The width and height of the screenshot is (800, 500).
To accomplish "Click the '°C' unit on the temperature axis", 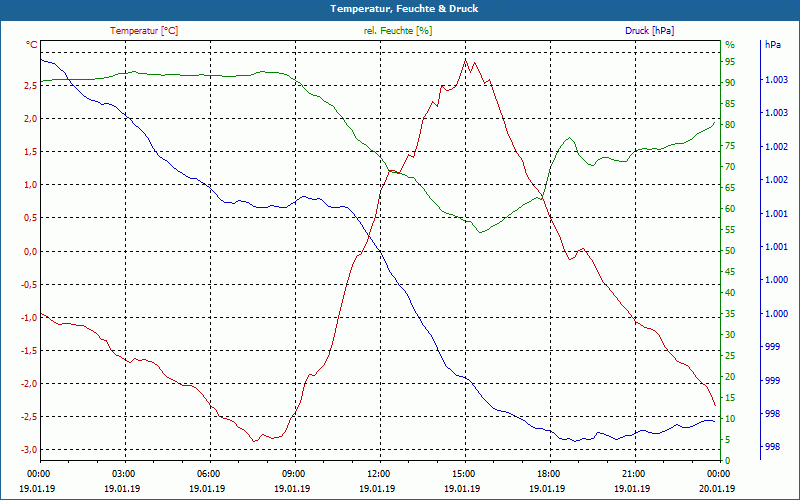I will (x=32, y=45).
